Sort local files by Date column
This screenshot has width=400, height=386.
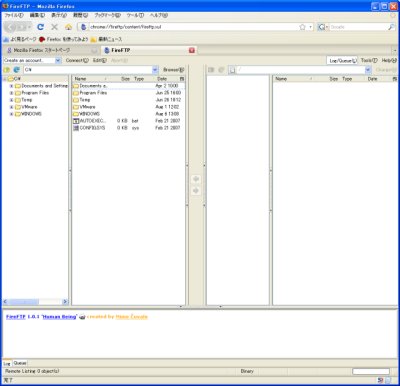166,79
